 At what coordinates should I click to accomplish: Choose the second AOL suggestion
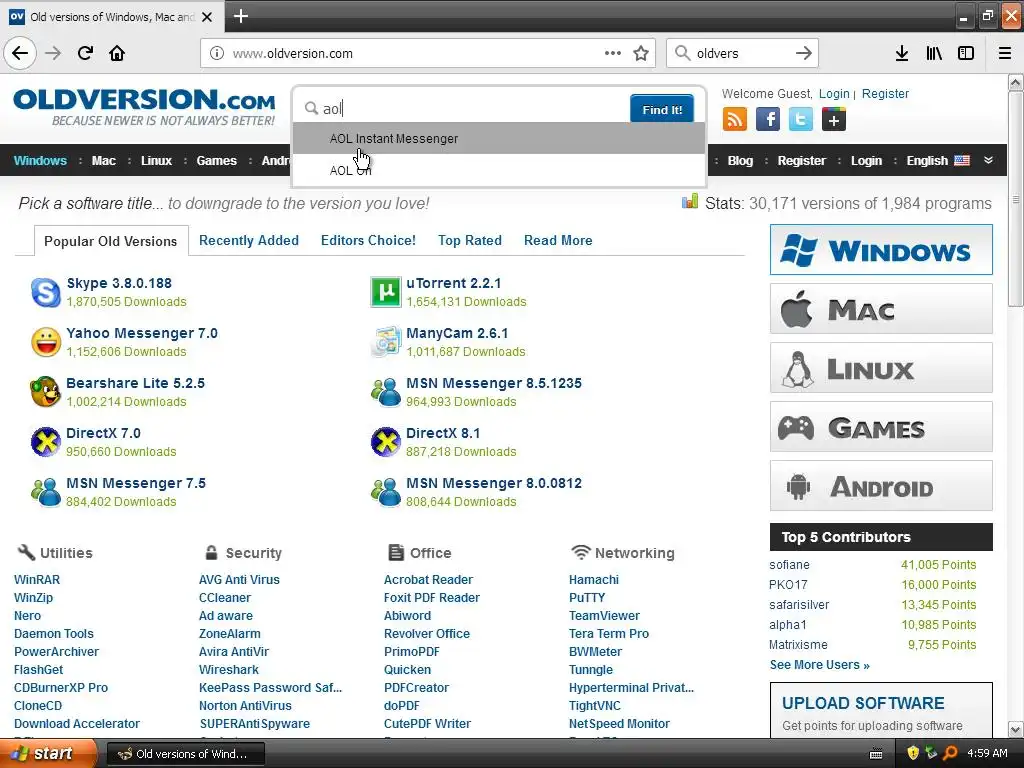[499, 170]
